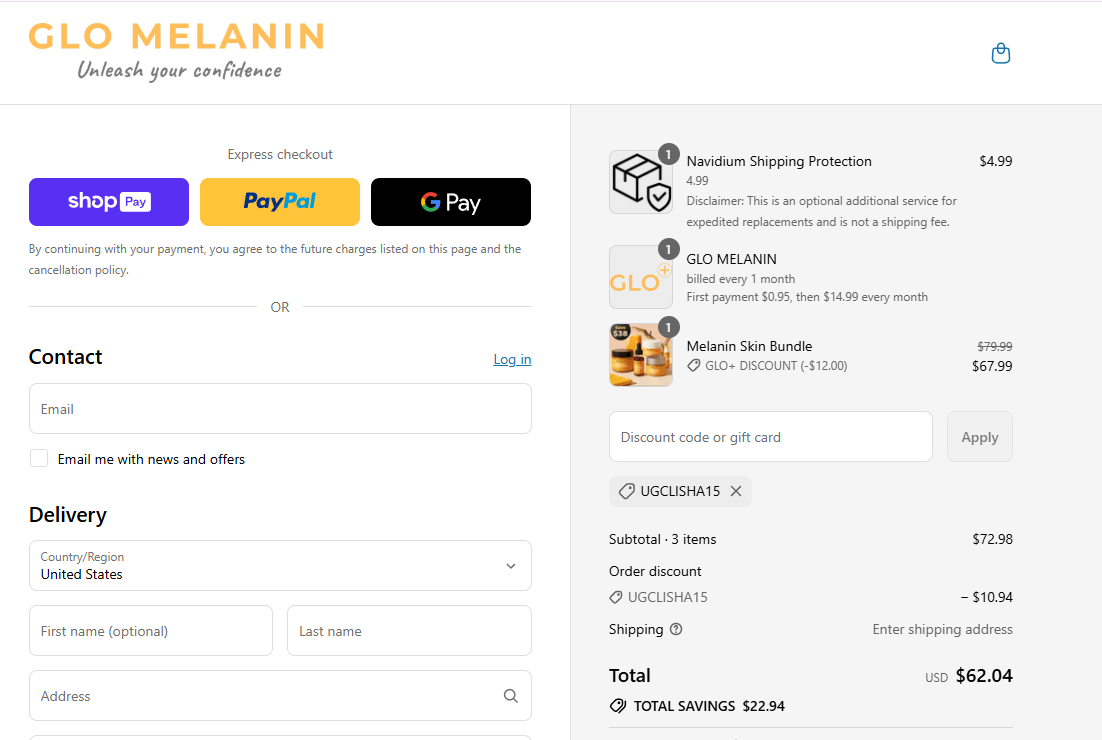
Task: Click the GLO+ DISCOUNT tag icon
Action: click(694, 365)
